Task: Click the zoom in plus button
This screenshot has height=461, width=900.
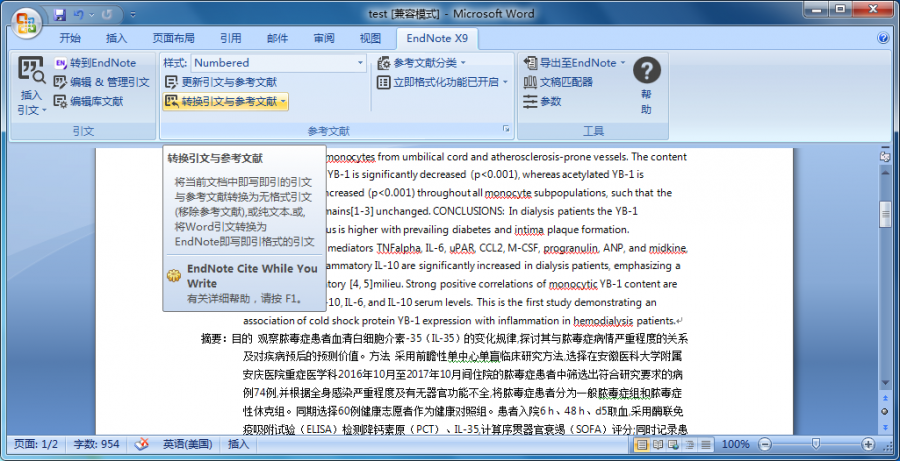Action: [x=868, y=444]
